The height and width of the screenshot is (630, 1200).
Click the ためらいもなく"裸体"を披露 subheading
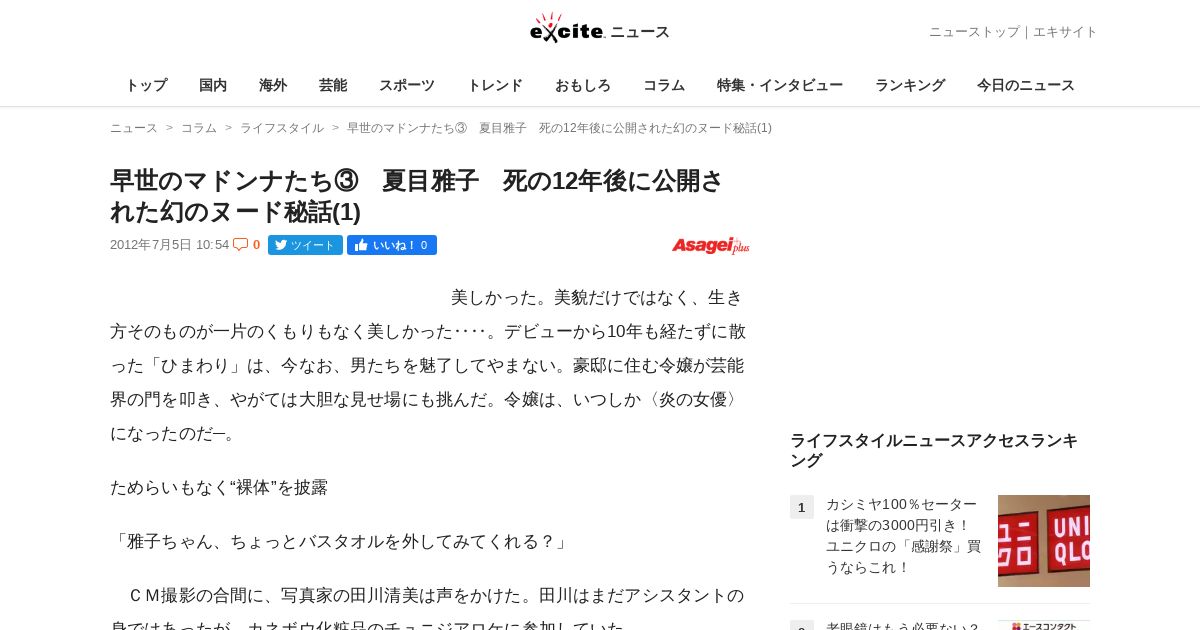click(x=219, y=488)
